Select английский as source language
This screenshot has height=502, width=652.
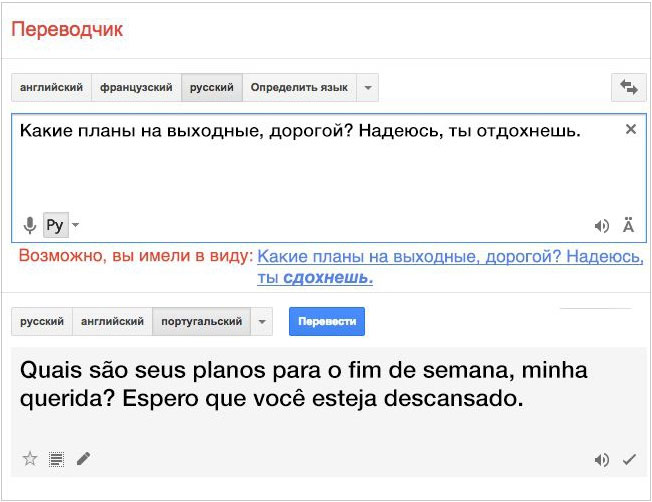point(51,88)
